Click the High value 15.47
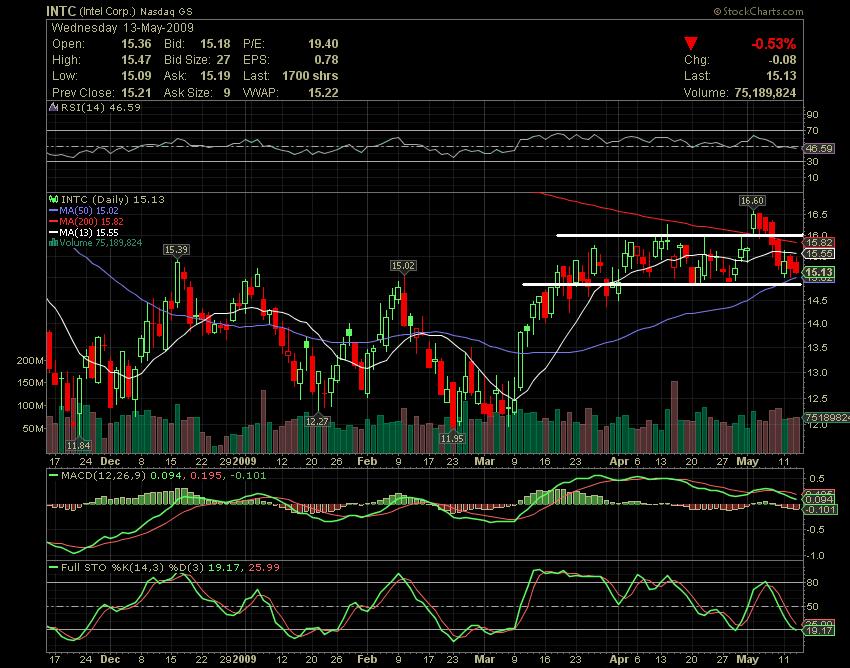Image resolution: width=850 pixels, height=668 pixels. [x=136, y=60]
